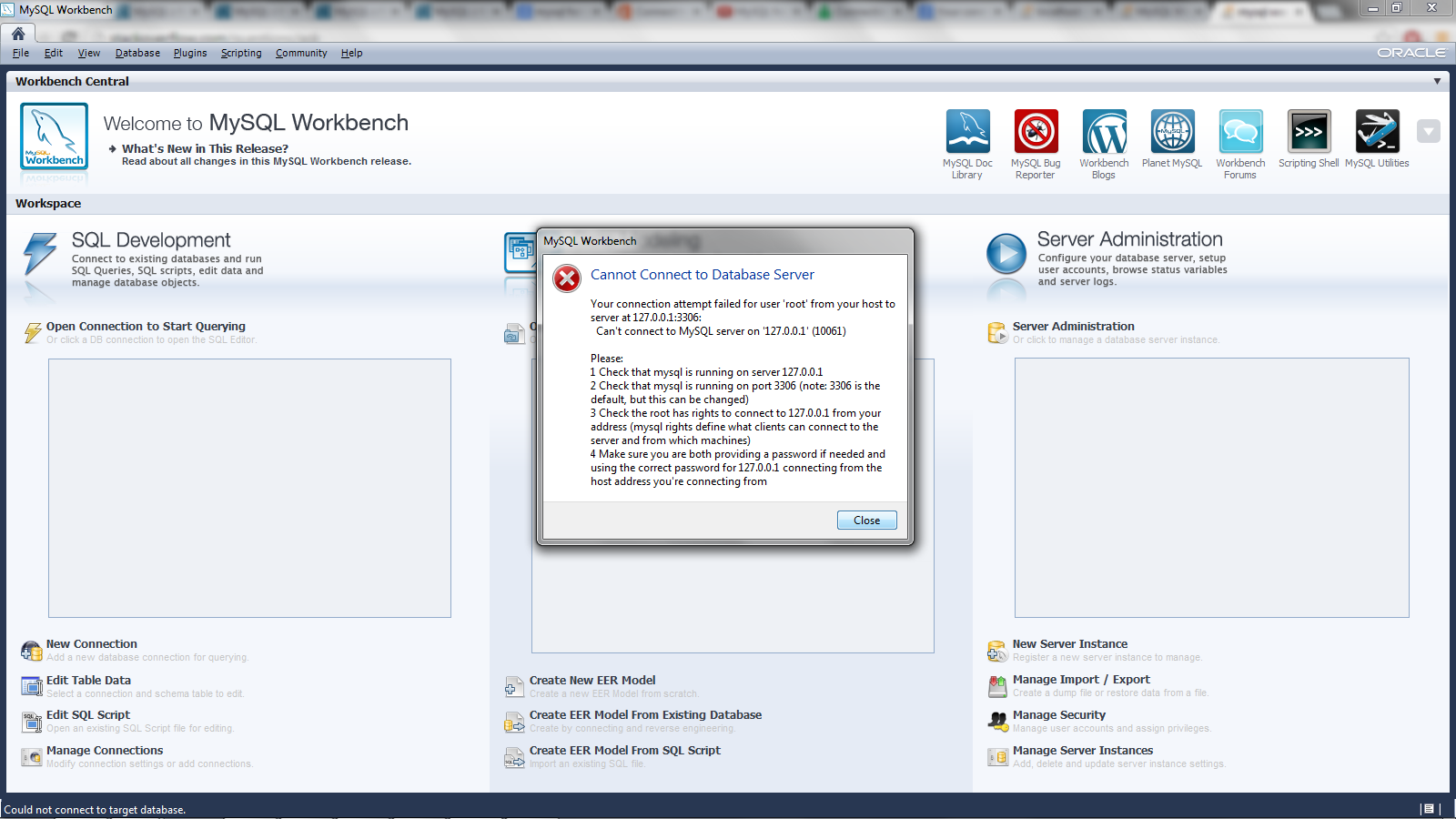Click Create New EER Model link text

point(592,680)
